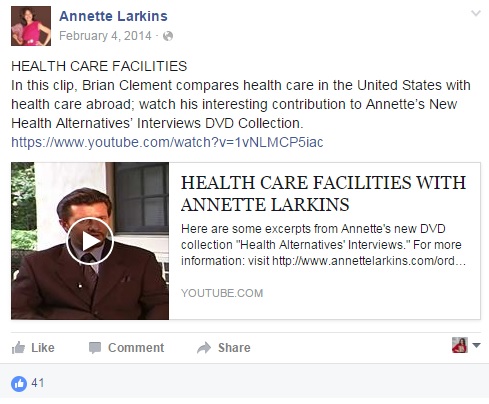Open post options chevron at top right
The height and width of the screenshot is (404, 489).
[476, 13]
